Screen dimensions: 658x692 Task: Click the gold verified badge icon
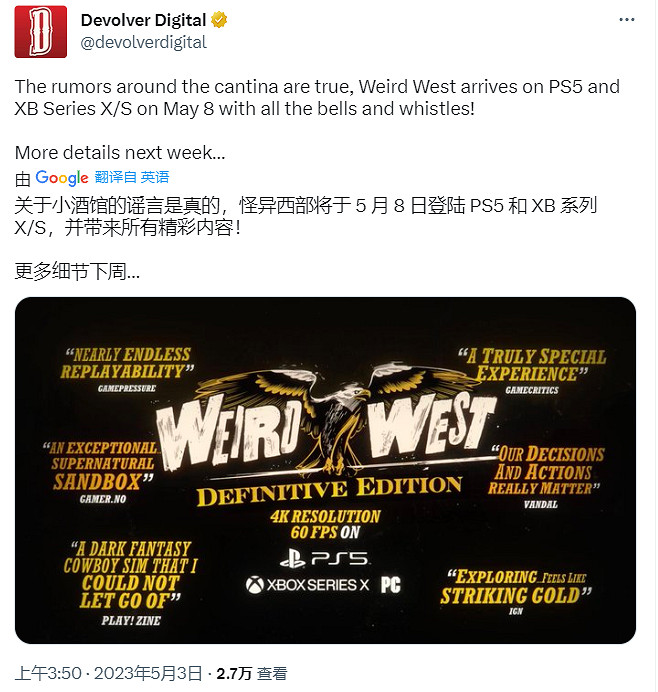tap(219, 20)
